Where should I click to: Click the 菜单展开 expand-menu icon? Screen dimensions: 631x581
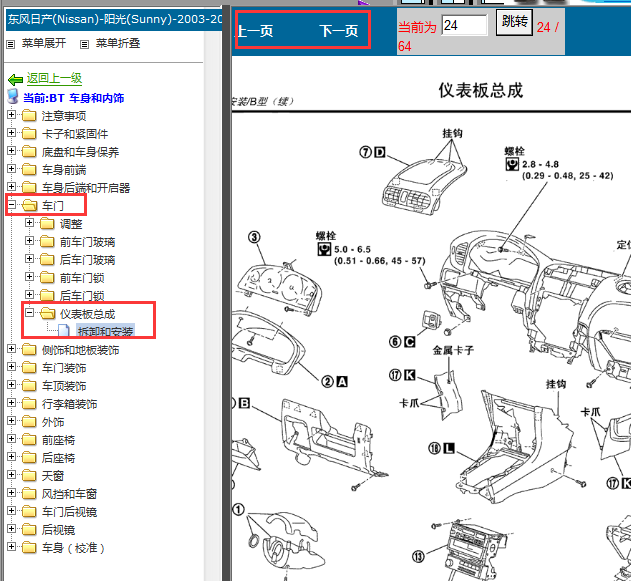[11, 44]
